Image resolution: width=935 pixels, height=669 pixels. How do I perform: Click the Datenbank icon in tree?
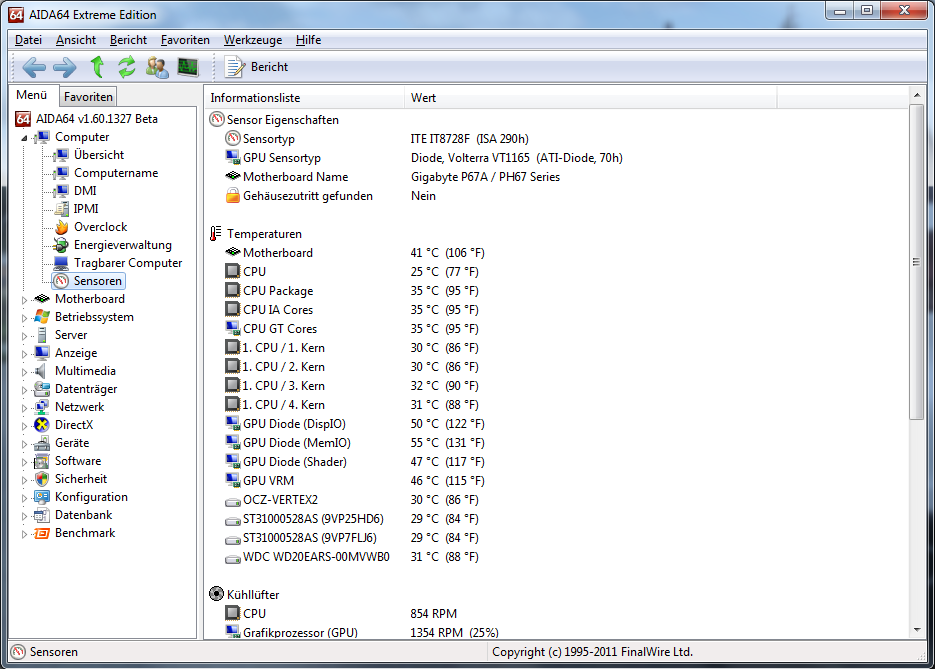pyautogui.click(x=42, y=515)
